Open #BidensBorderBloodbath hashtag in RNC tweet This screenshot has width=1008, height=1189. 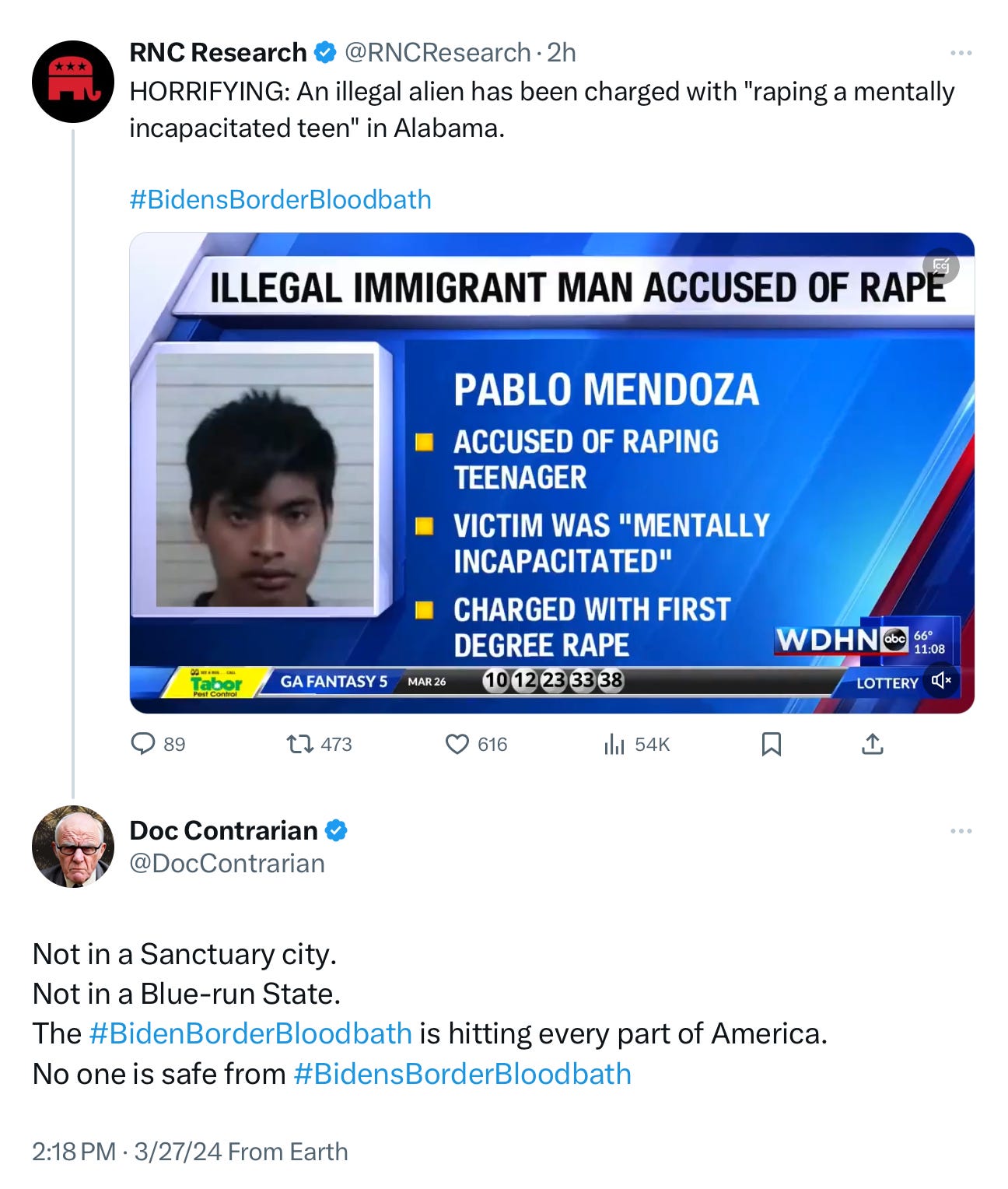click(280, 199)
